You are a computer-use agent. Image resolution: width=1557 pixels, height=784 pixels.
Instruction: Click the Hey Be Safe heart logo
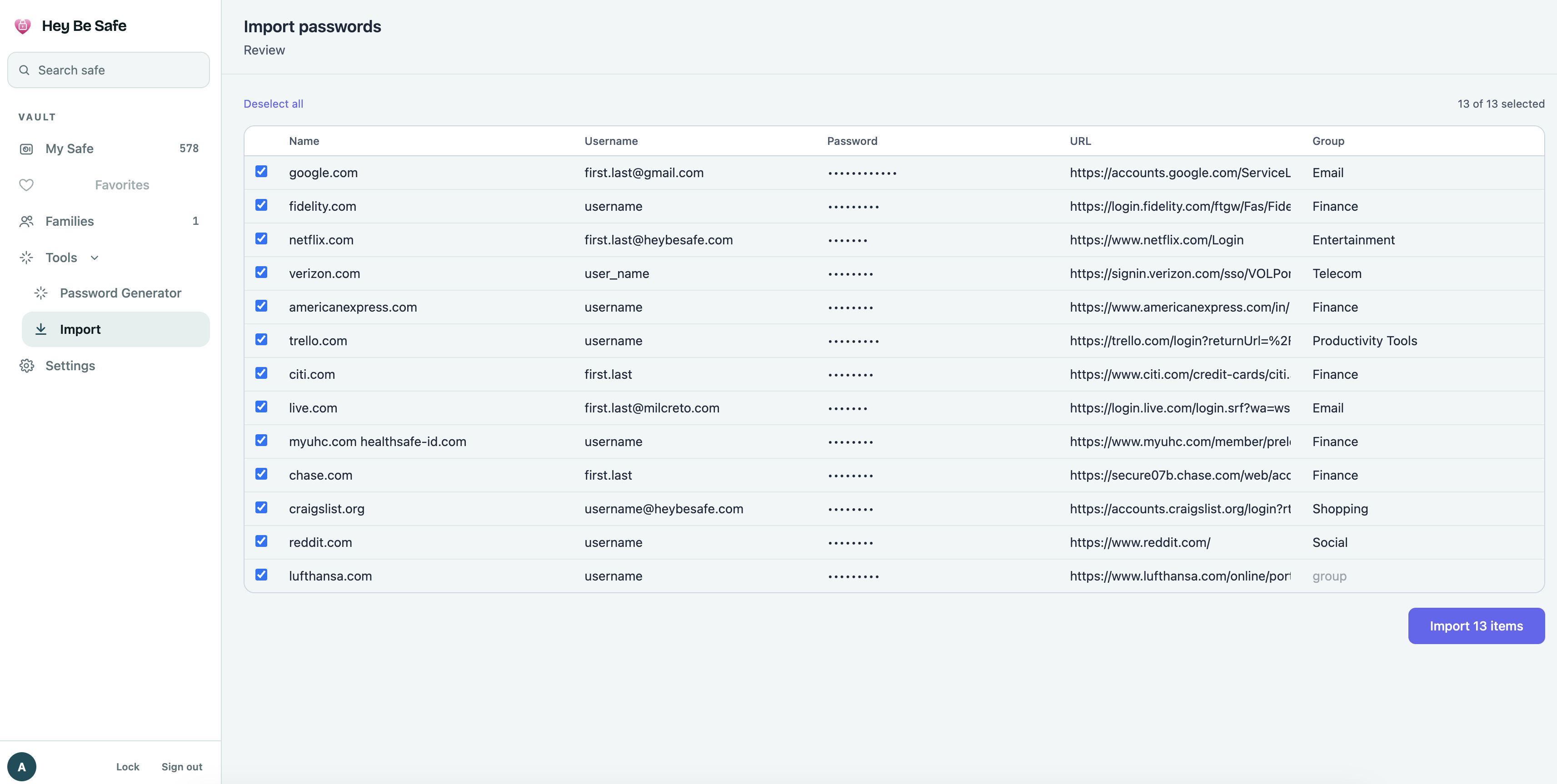pos(22,26)
